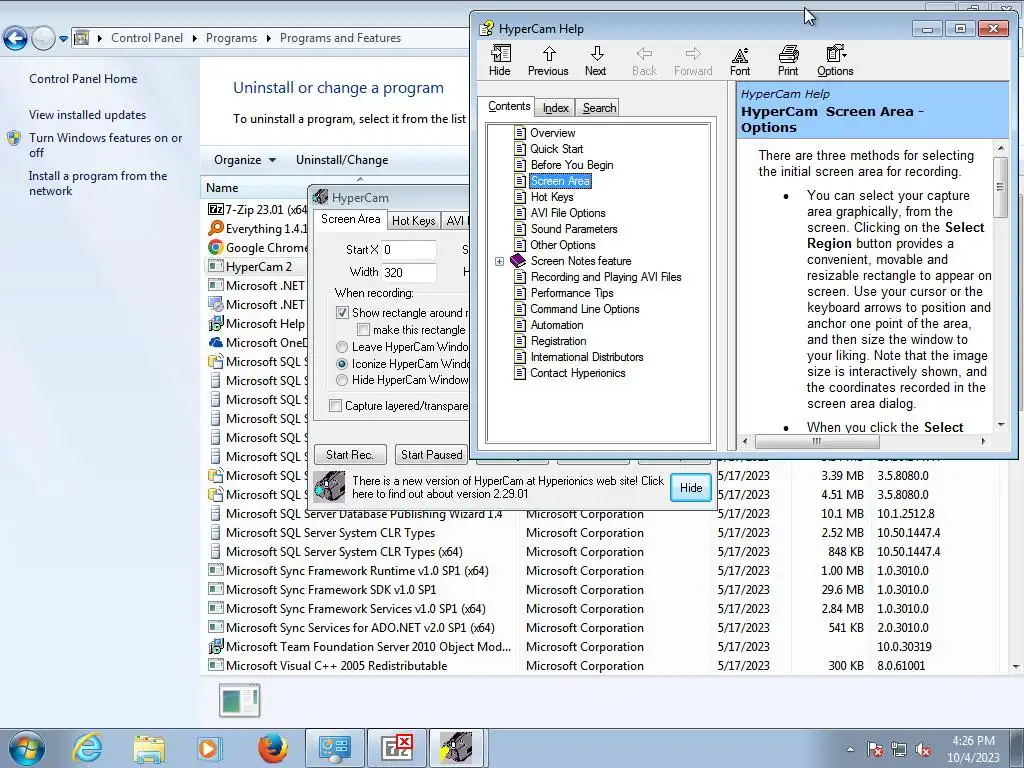Click the HyperCam camera icon in update notice
1024x768 pixels.
point(329,487)
